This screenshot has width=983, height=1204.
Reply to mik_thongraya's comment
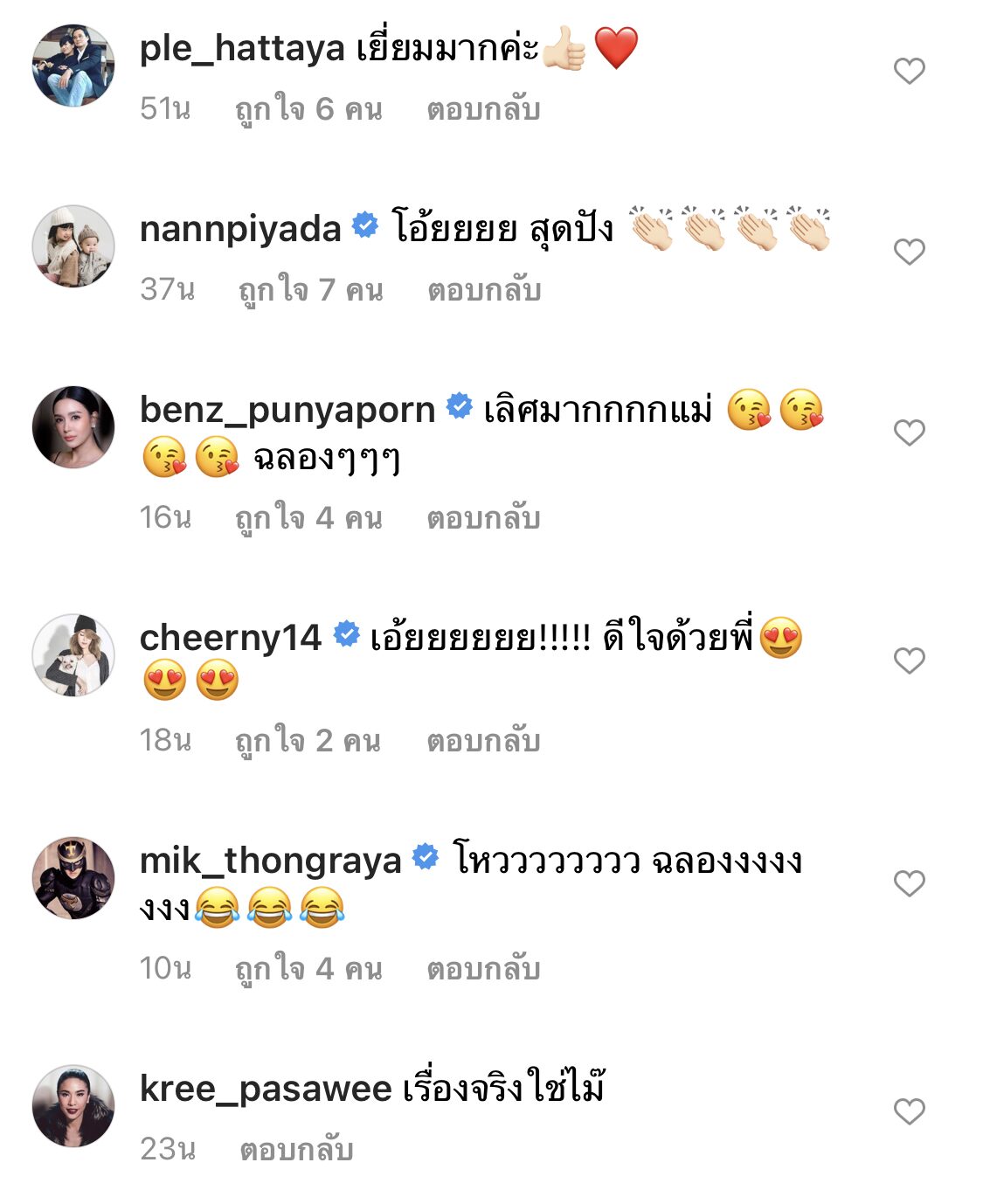483,969
